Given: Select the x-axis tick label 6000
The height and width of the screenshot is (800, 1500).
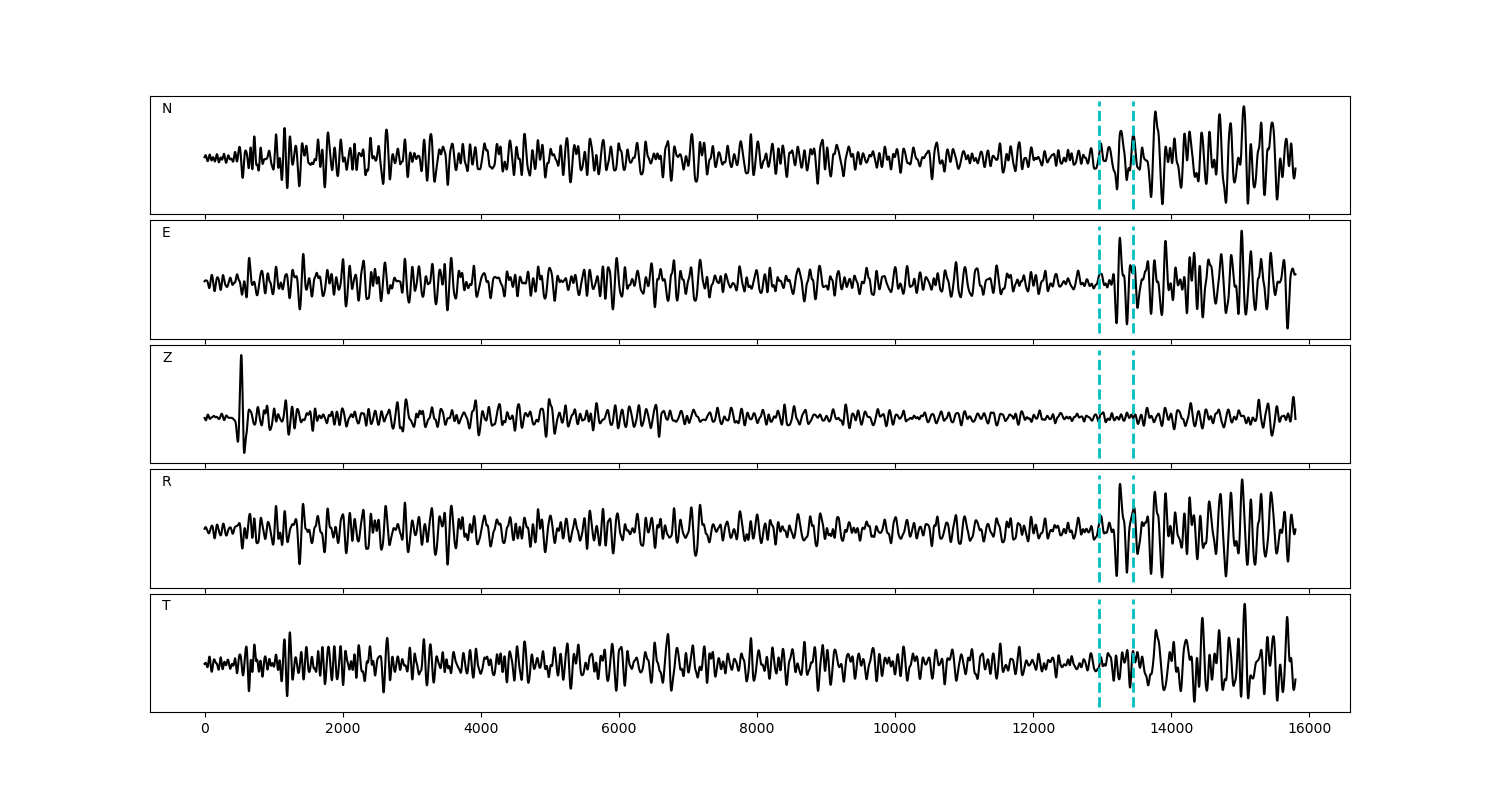Looking at the screenshot, I should (619, 729).
